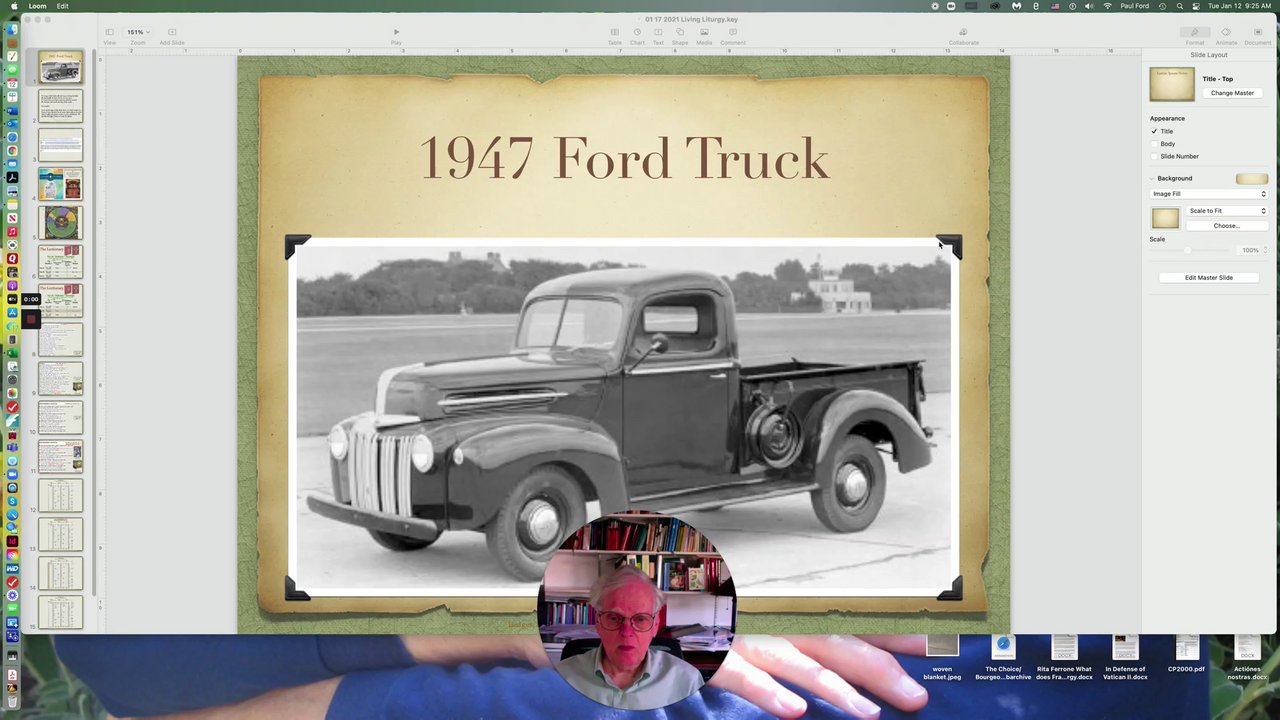Click the background image preview well
The width and height of the screenshot is (1280, 720).
coord(1165,218)
